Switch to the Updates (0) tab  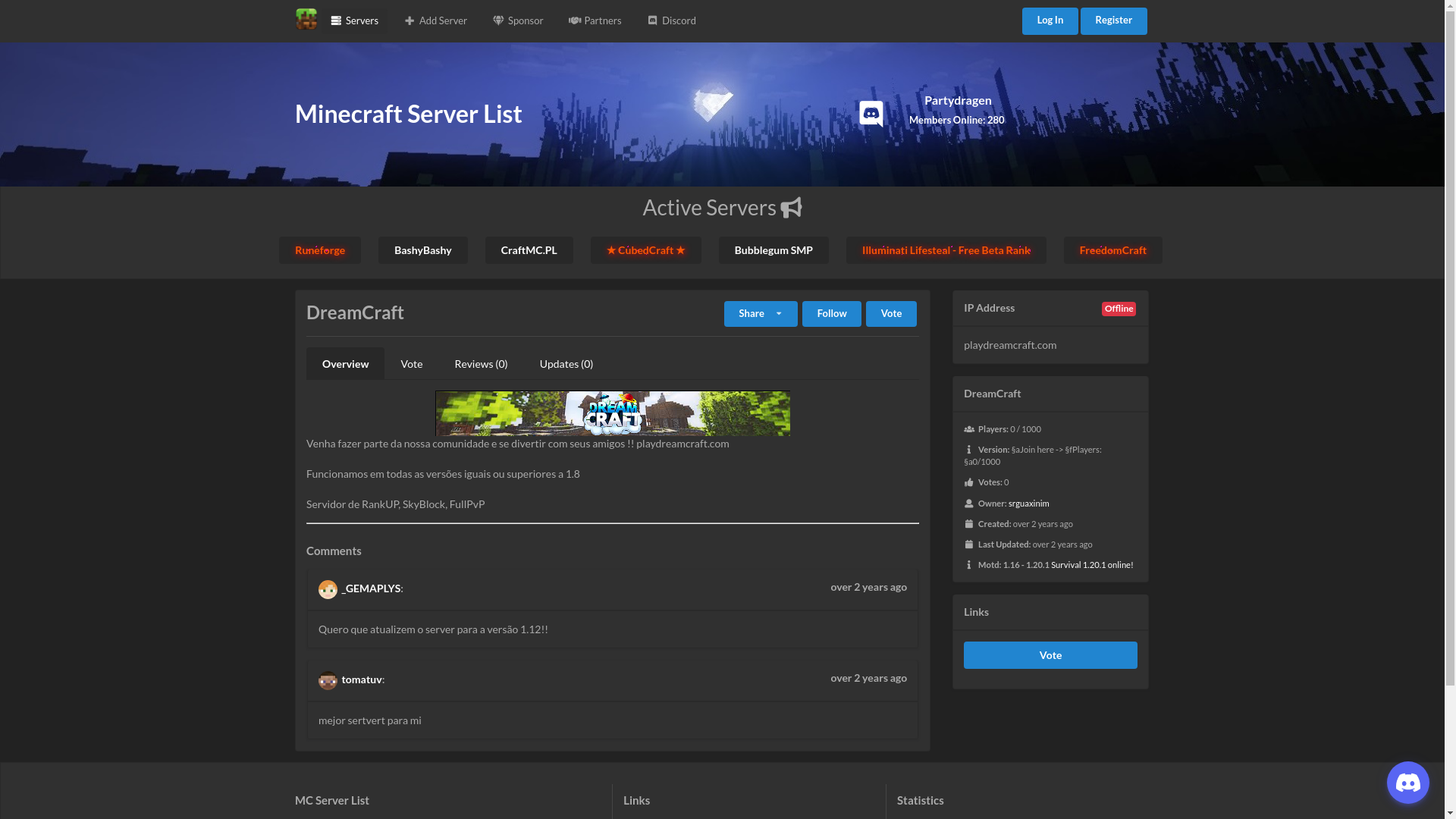point(566,364)
